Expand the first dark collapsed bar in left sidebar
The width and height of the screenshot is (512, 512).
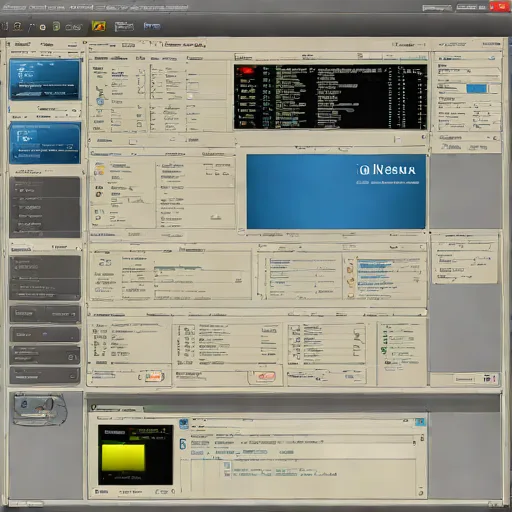coord(45,314)
